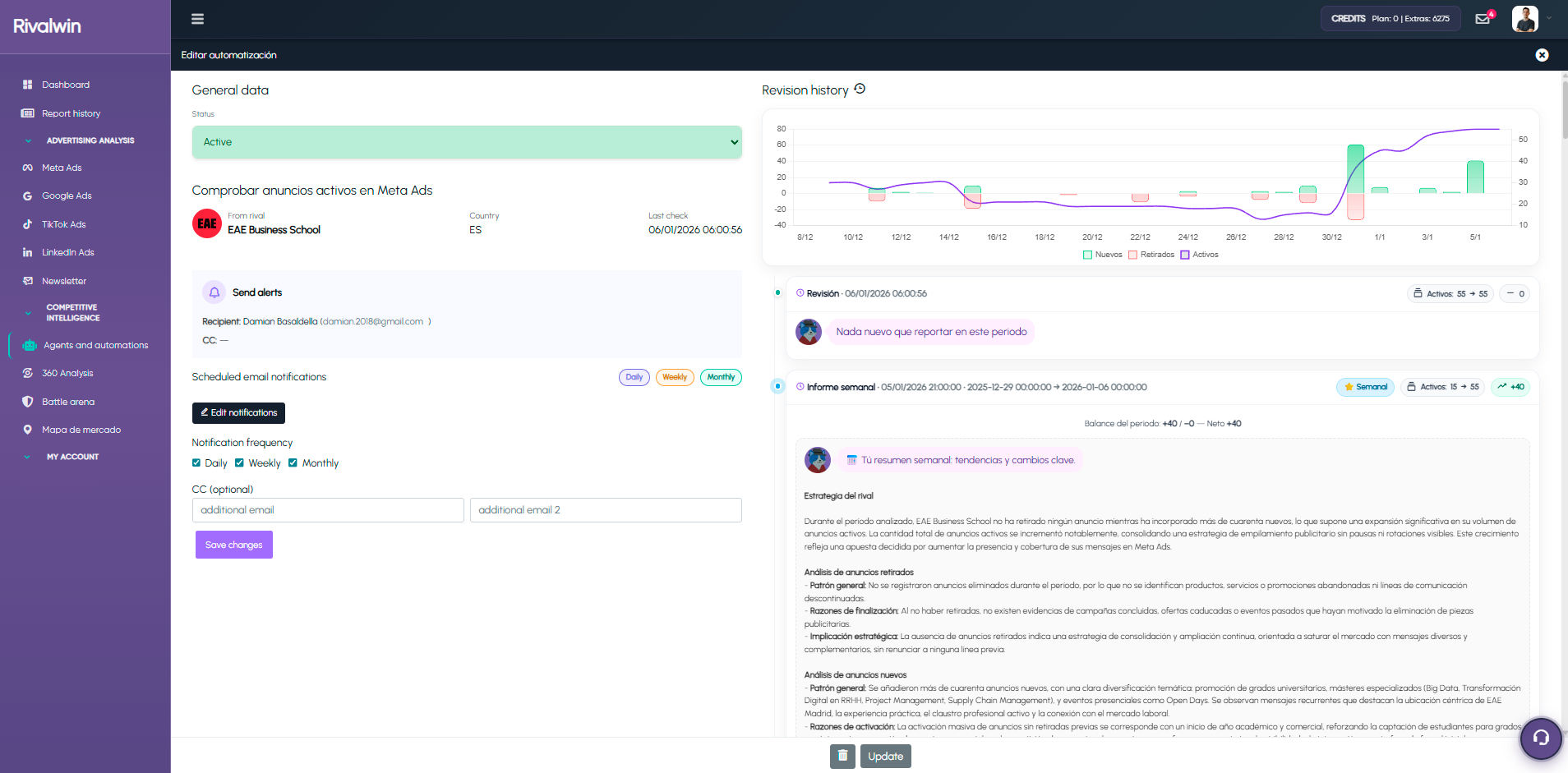Toggle the Activos chart legend
Screen dimensions: 1568x773
(1200, 255)
